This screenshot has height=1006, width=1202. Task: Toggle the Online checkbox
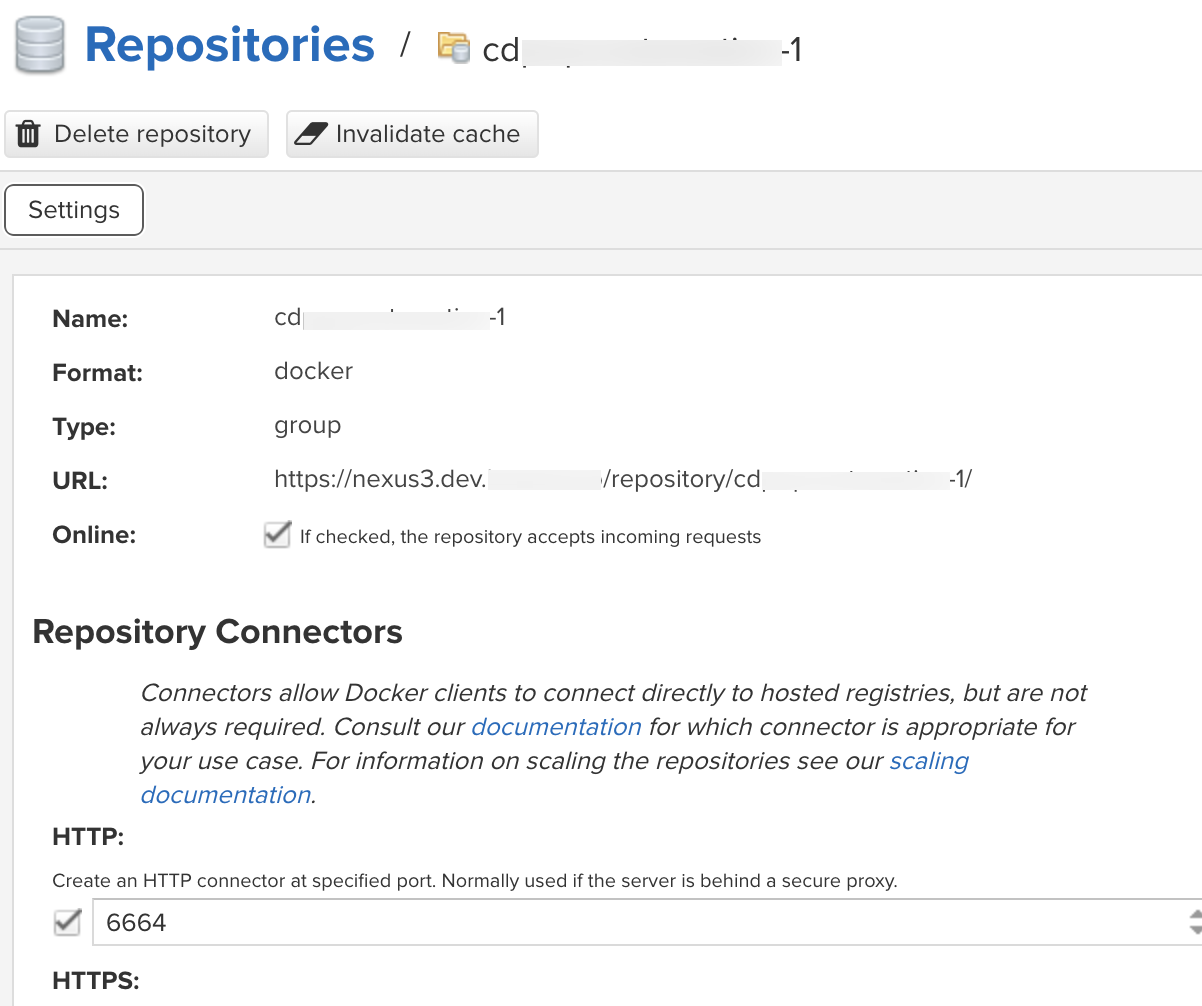pyautogui.click(x=277, y=536)
